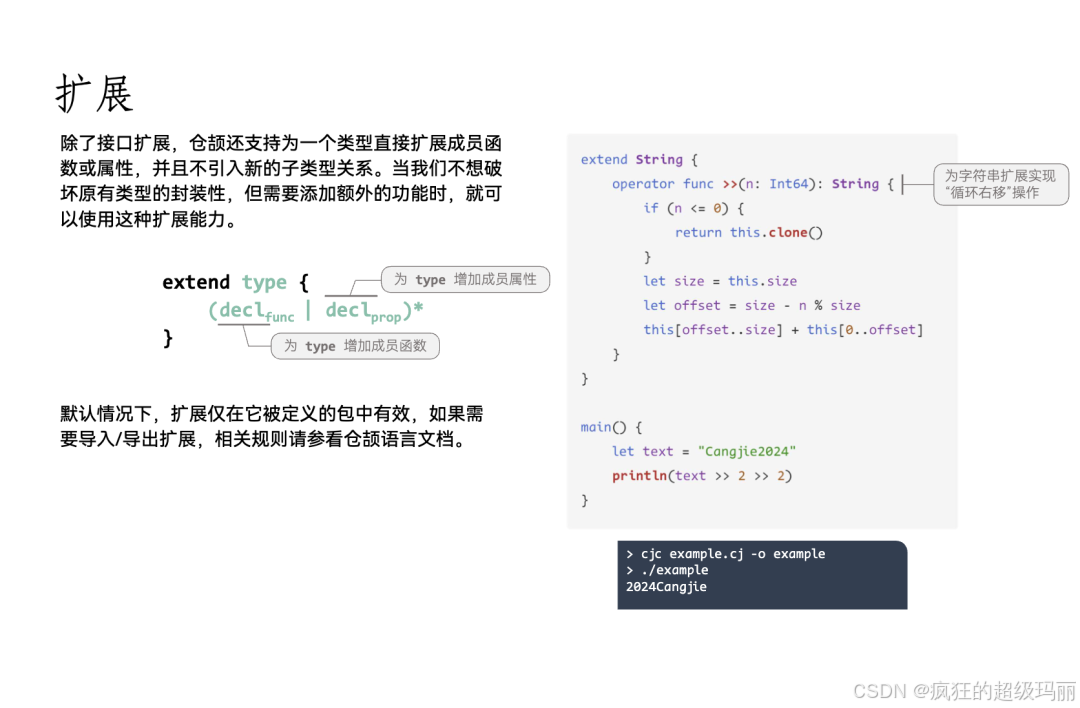The height and width of the screenshot is (708, 1080).
Task: Click the code line 'extend String {'
Action: 639,160
